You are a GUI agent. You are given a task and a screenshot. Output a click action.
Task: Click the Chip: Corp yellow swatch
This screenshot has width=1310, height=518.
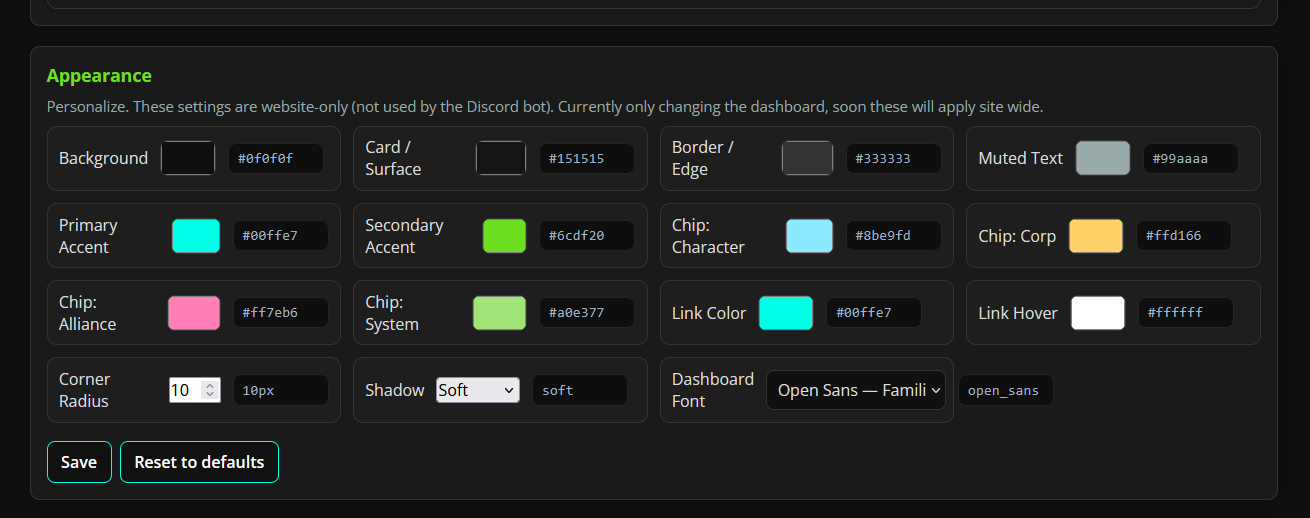click(x=1096, y=236)
